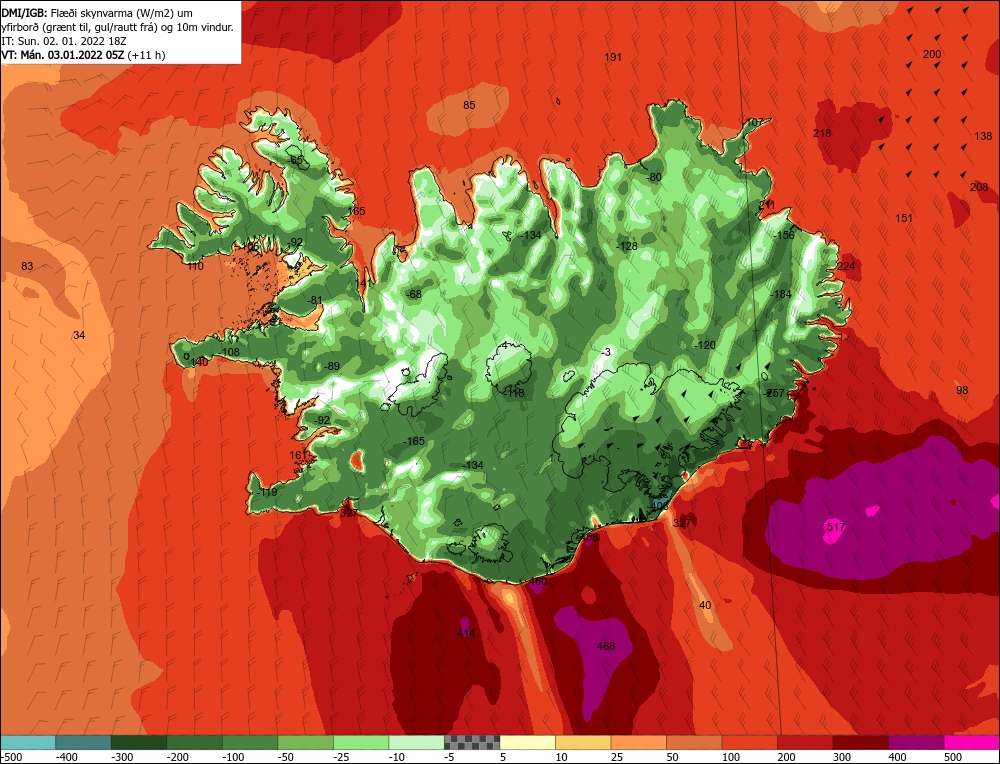Click the value -68 in northwest Iceland

[x=413, y=295]
